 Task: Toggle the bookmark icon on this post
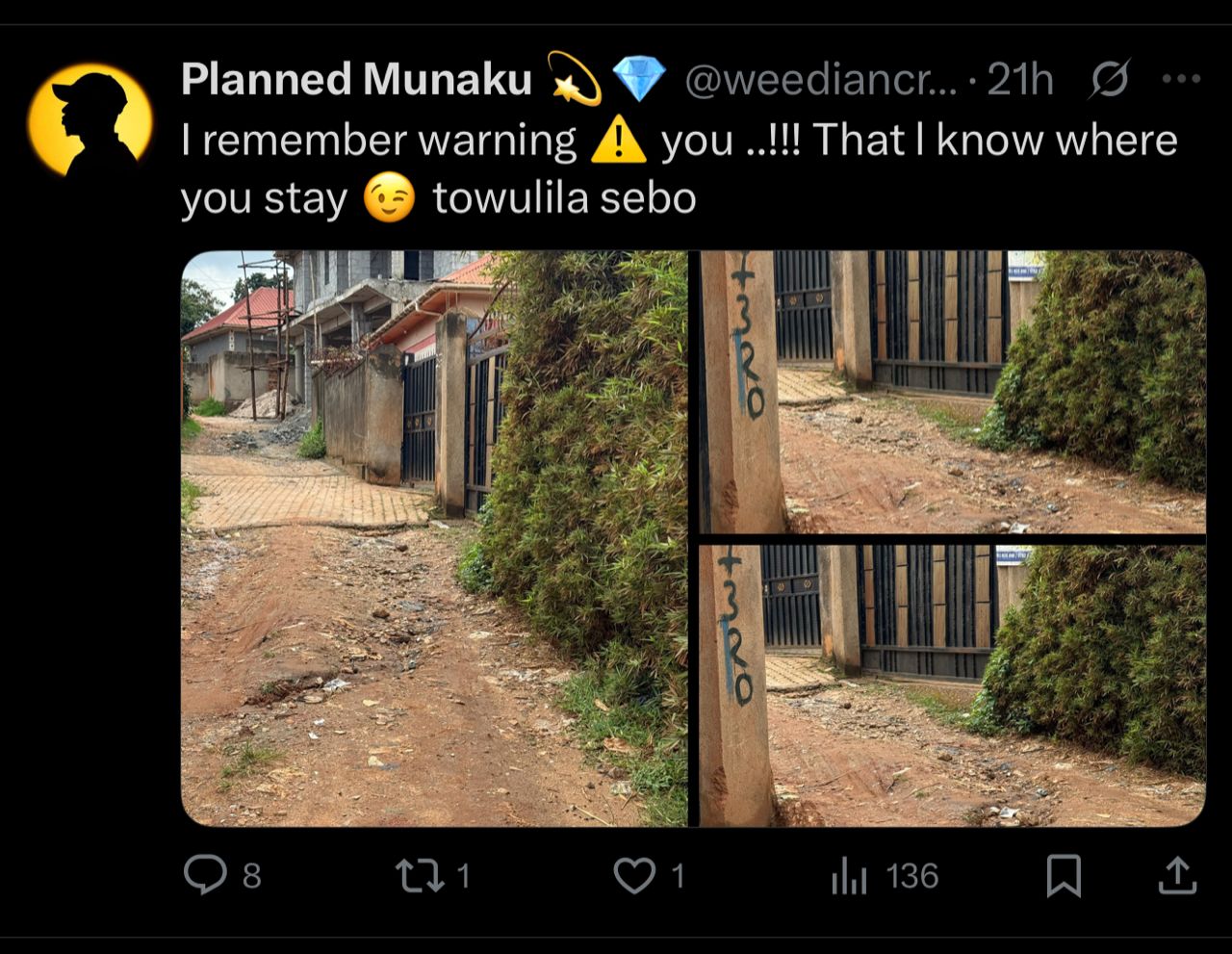tap(1064, 876)
